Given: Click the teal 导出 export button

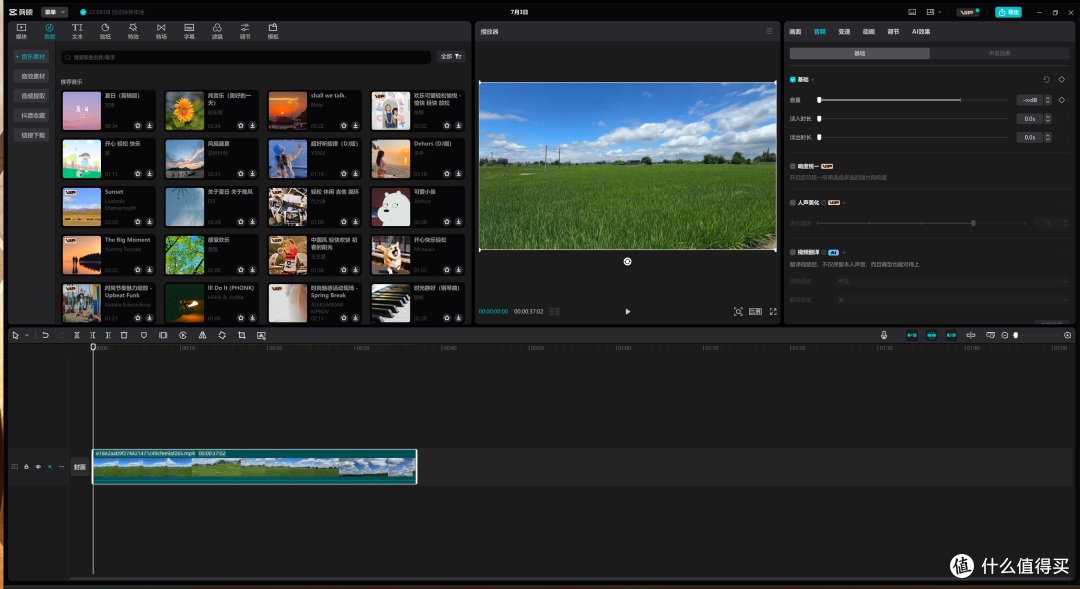Looking at the screenshot, I should pos(1008,12).
